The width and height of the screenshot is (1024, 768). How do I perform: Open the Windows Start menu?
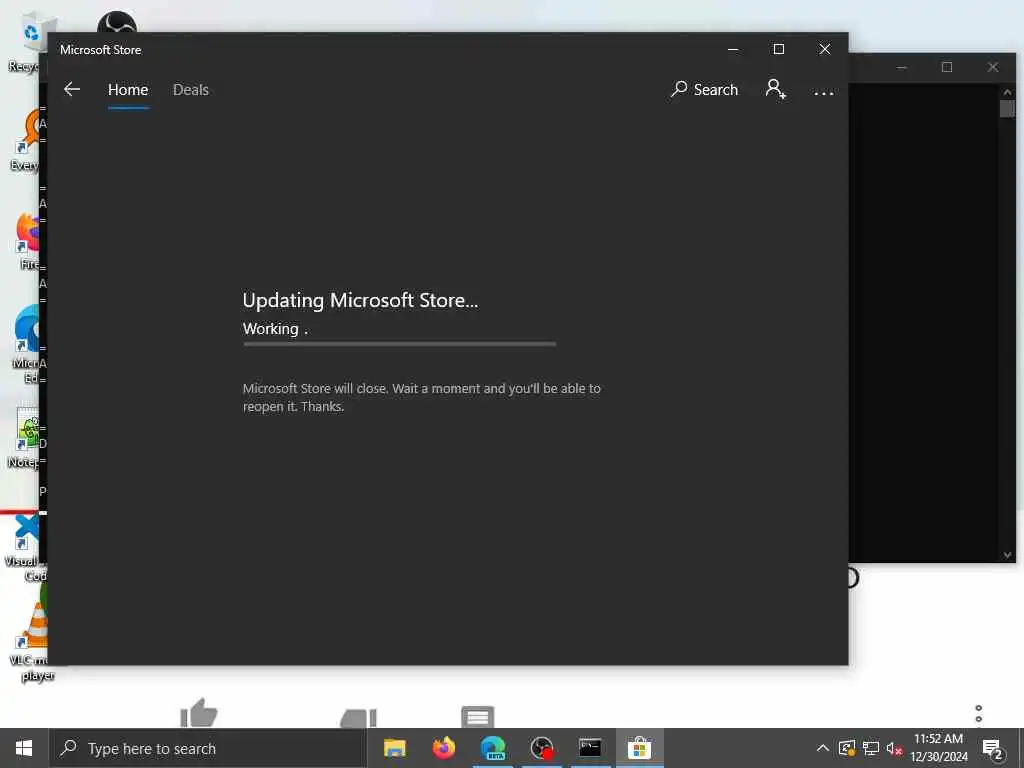tap(24, 748)
